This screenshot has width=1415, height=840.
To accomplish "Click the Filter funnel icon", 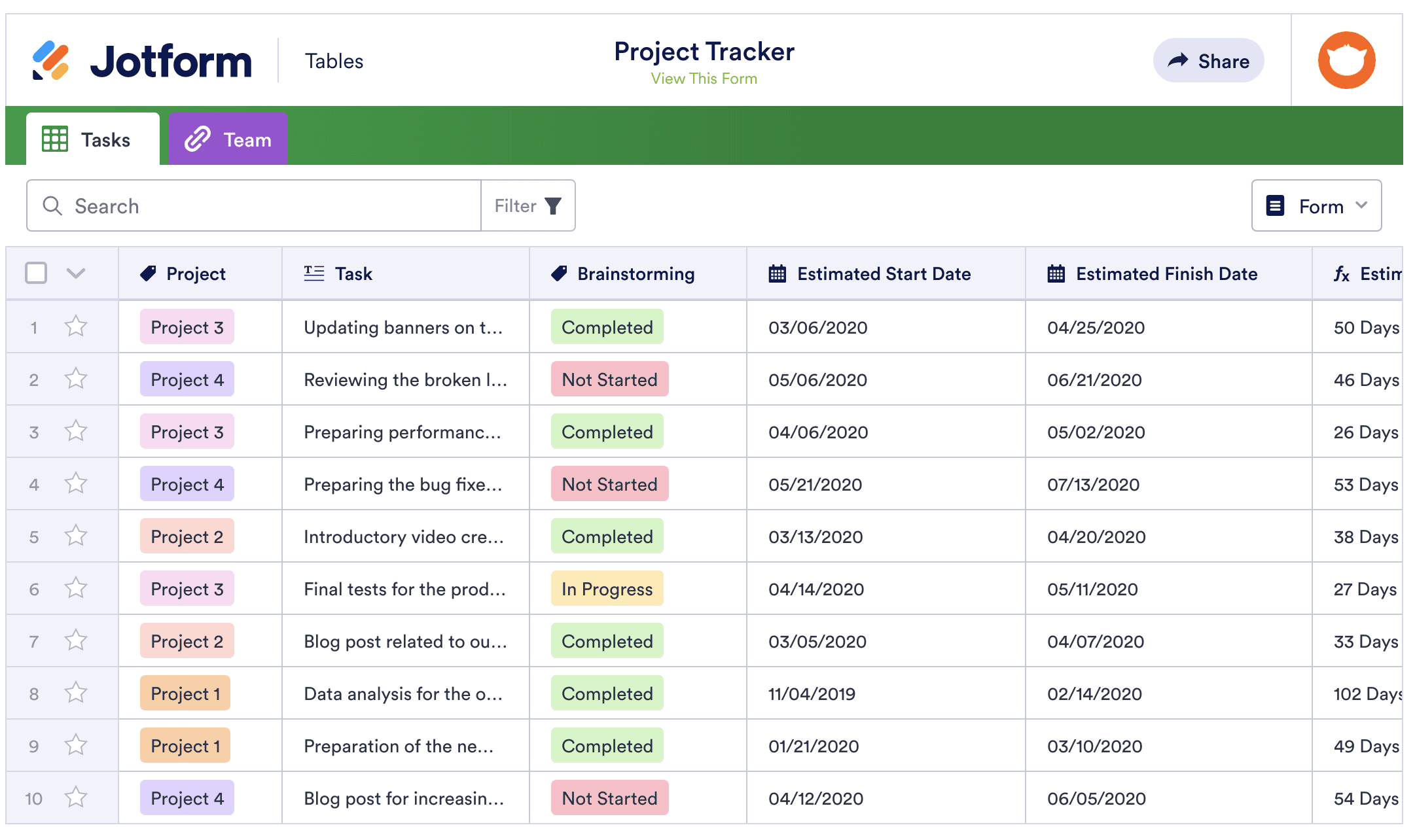I will click(553, 206).
